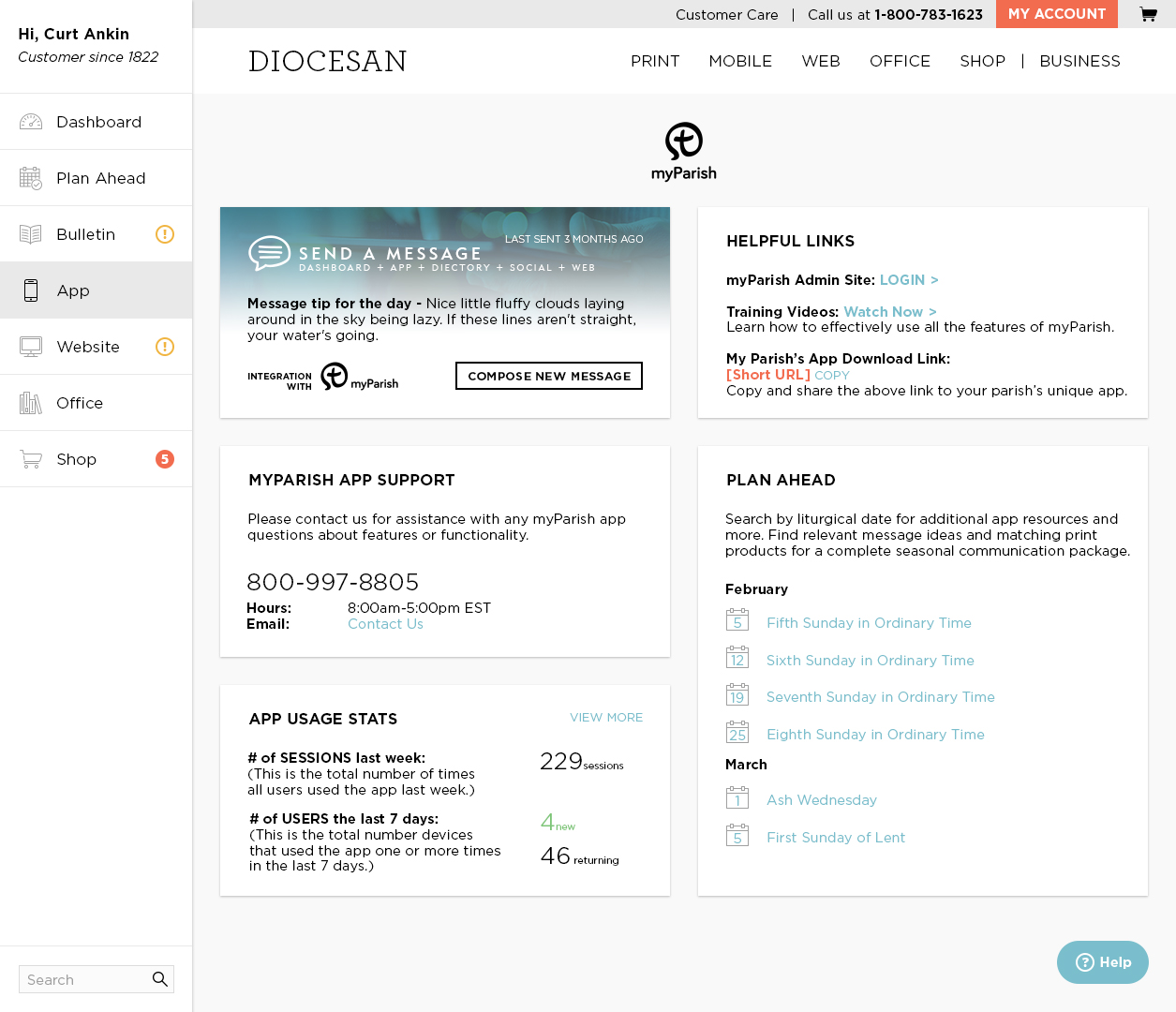Image resolution: width=1176 pixels, height=1012 pixels.
Task: Select Office in the left sidebar
Action: tap(80, 403)
